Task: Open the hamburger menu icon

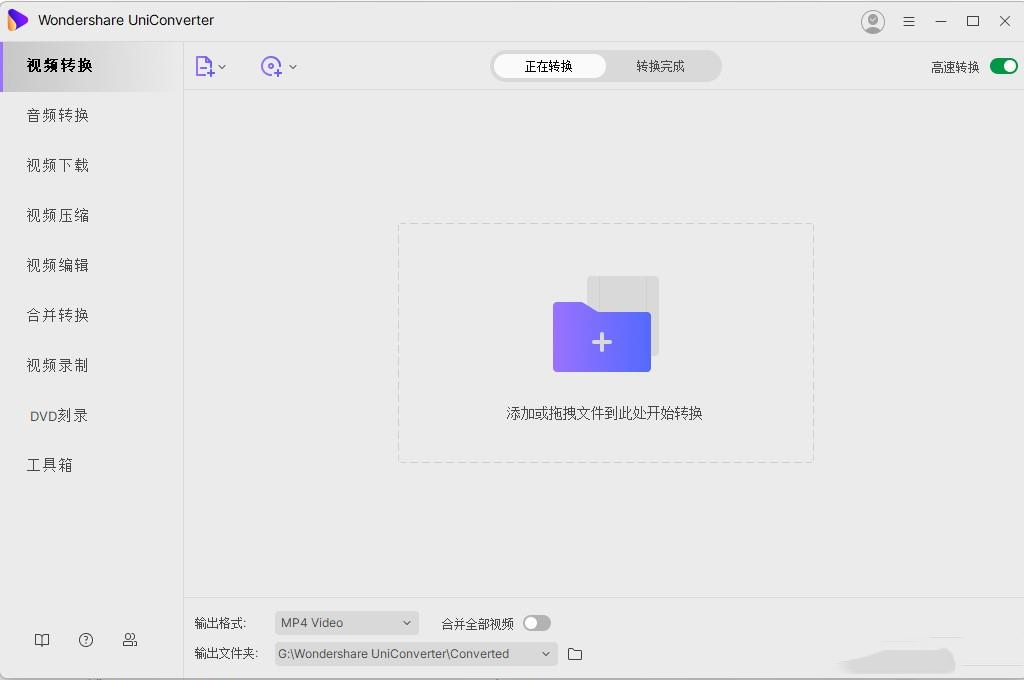Action: 909,20
